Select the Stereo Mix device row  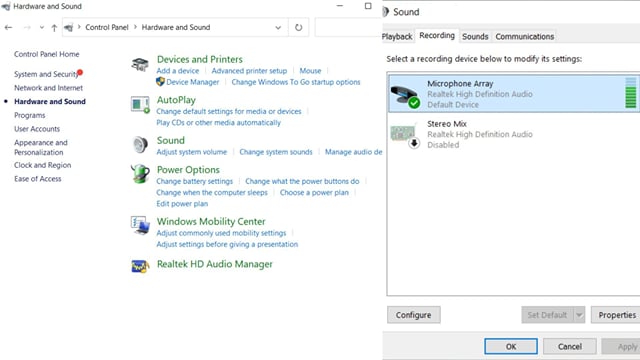(514, 134)
